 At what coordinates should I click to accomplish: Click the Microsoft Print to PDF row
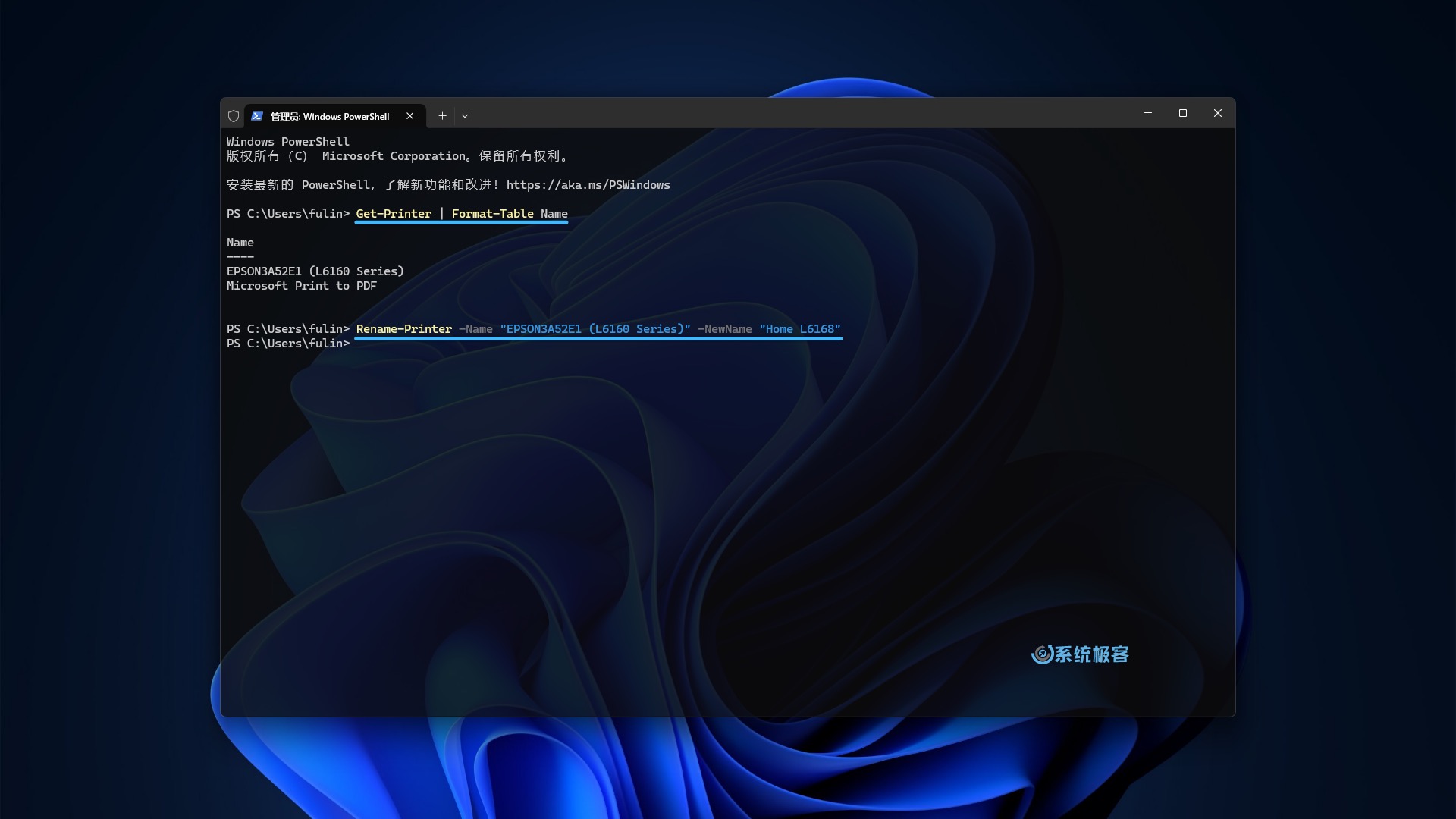pyautogui.click(x=302, y=286)
